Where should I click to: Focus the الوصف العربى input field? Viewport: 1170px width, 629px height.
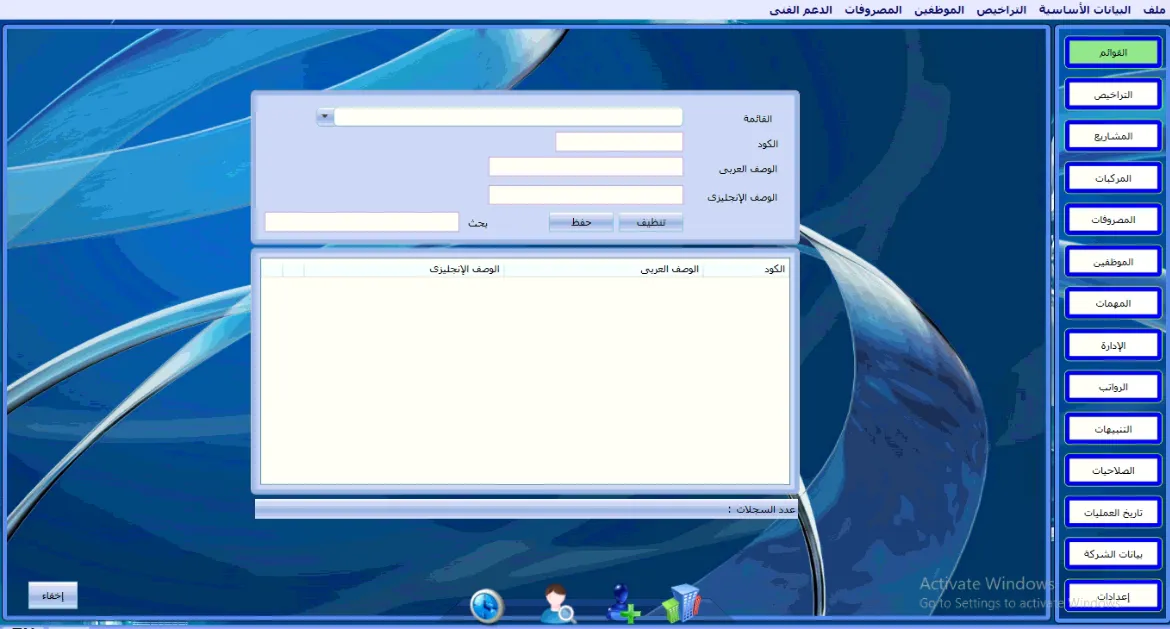(585, 167)
